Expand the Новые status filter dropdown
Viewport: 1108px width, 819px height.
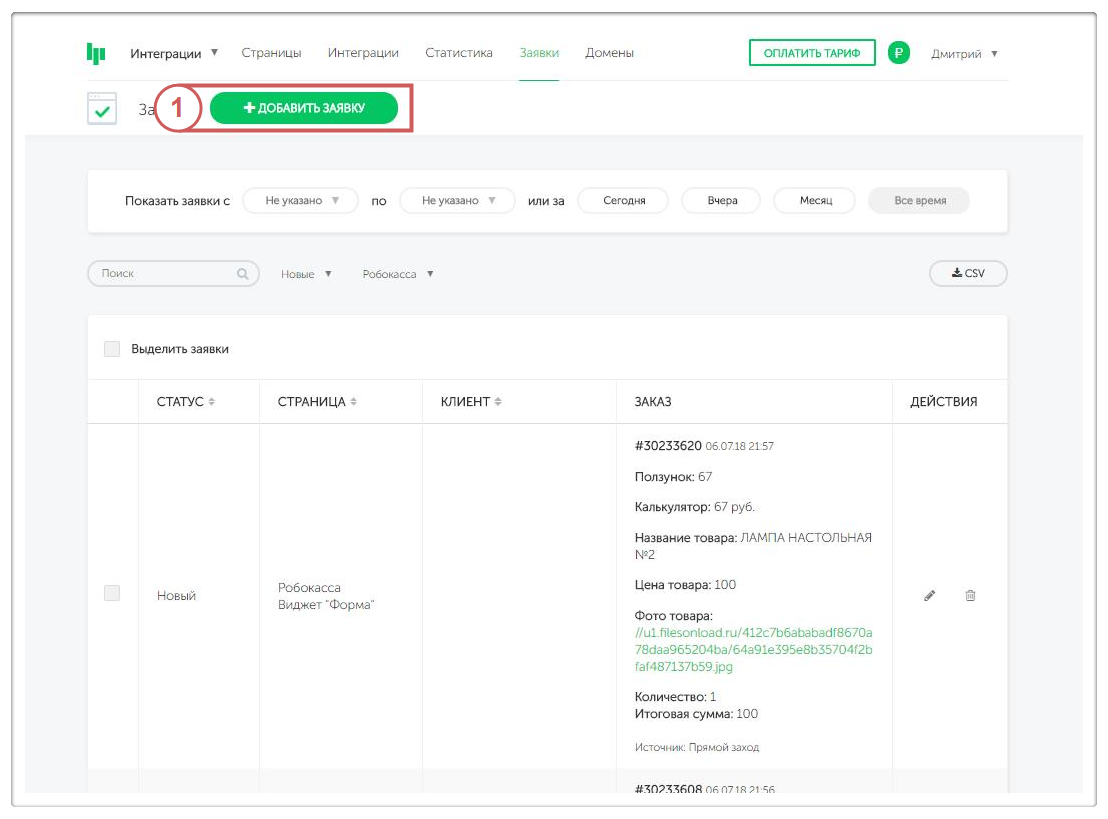coord(306,274)
